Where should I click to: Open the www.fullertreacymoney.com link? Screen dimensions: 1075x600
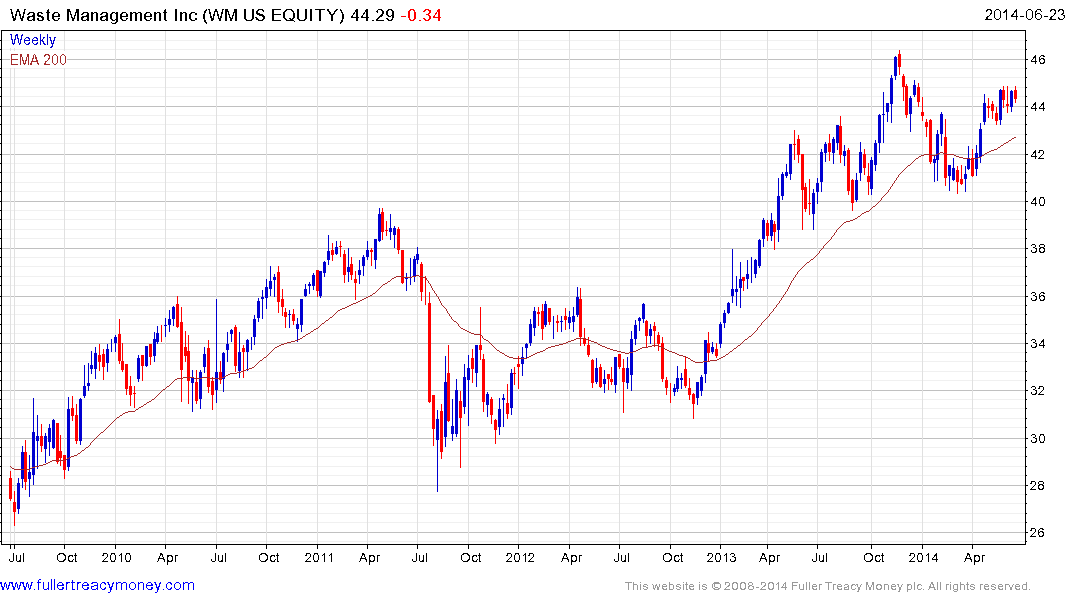(x=97, y=586)
